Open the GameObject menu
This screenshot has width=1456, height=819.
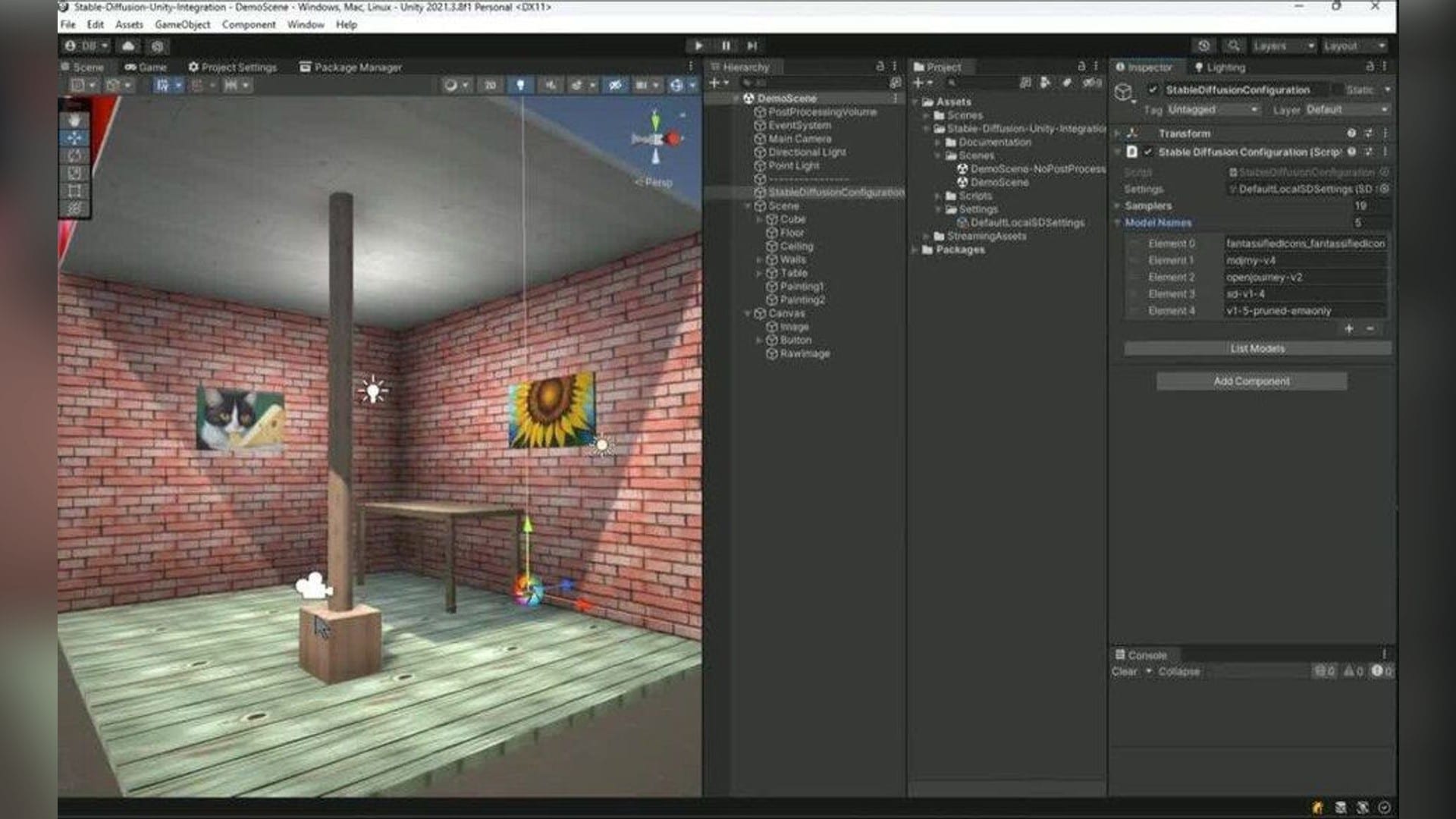183,25
